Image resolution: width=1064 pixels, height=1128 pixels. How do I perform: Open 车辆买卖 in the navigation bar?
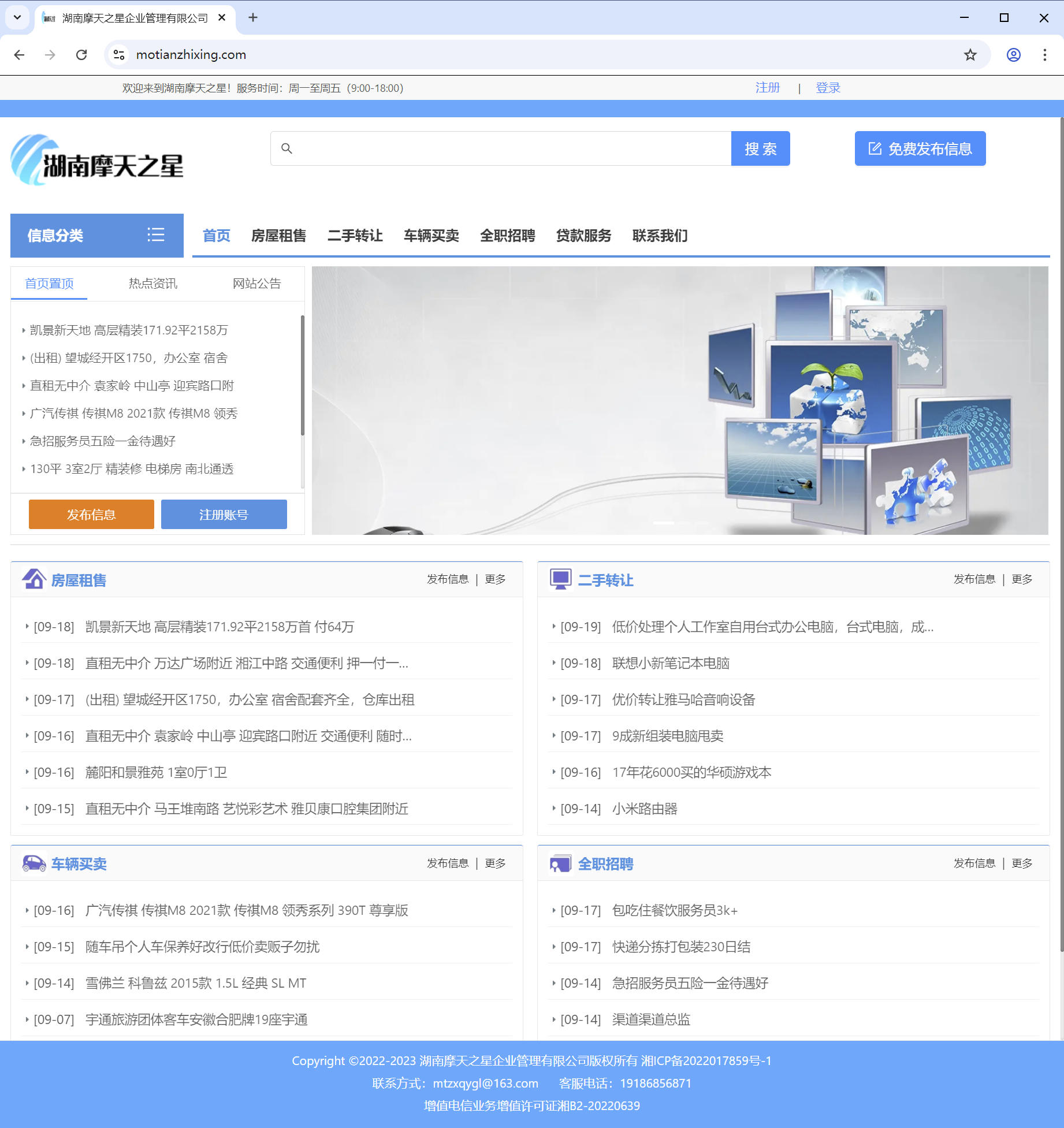click(431, 236)
